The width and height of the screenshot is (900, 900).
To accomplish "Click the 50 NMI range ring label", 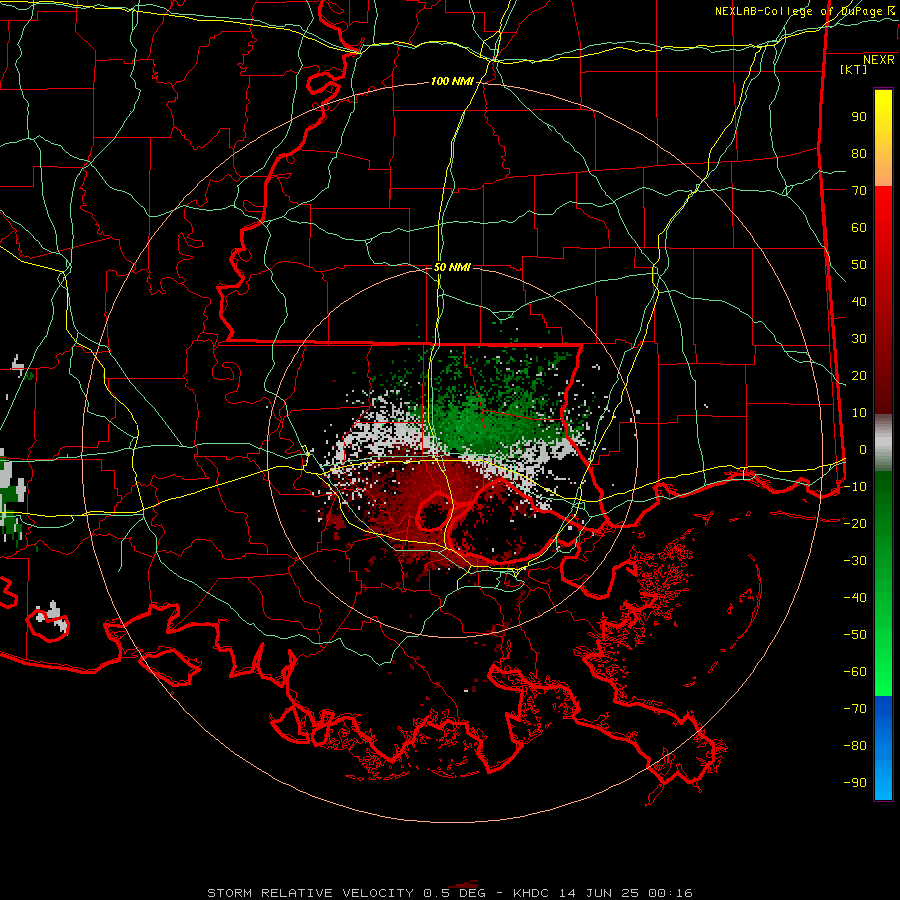I will (452, 267).
